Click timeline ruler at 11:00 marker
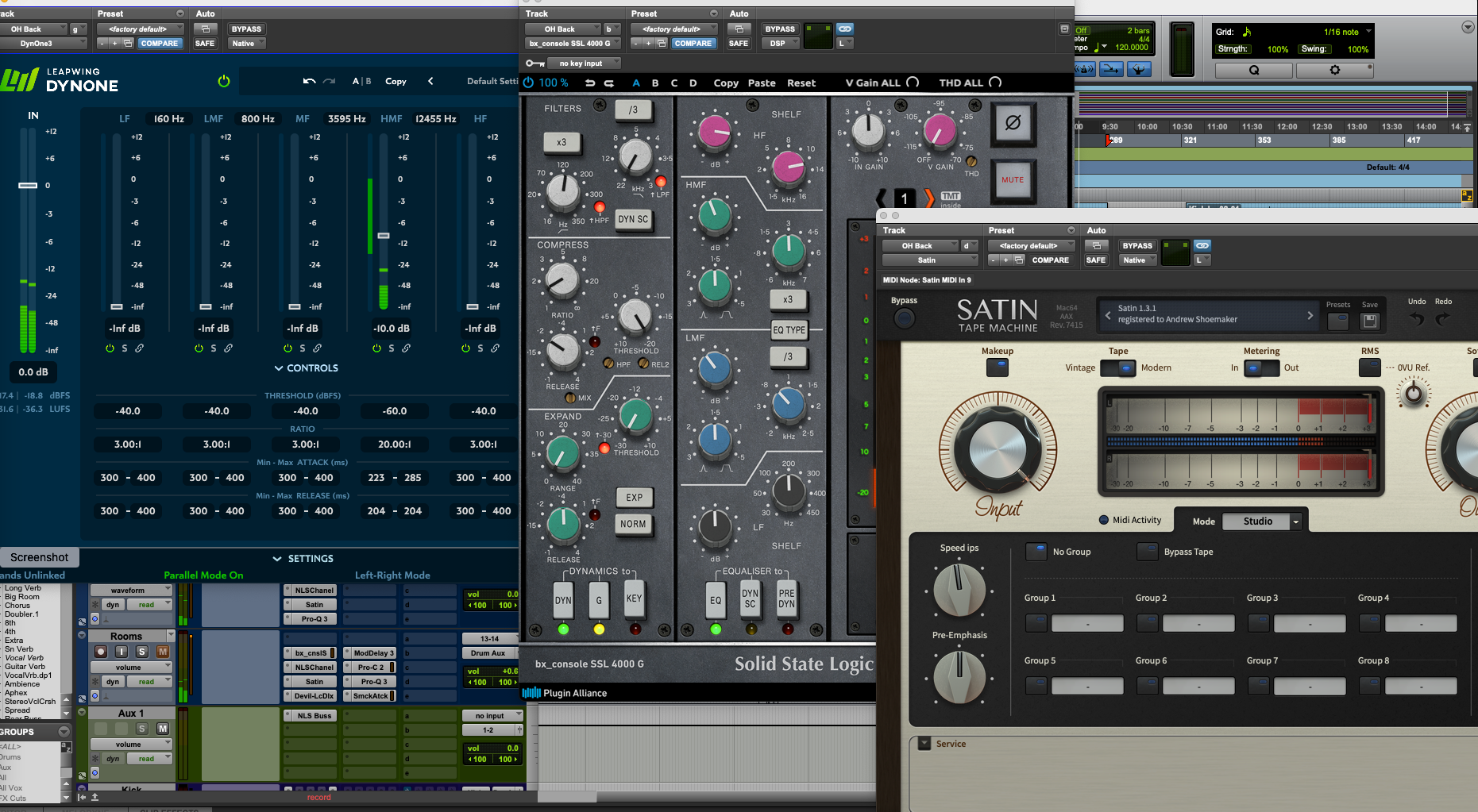 coord(1218,126)
